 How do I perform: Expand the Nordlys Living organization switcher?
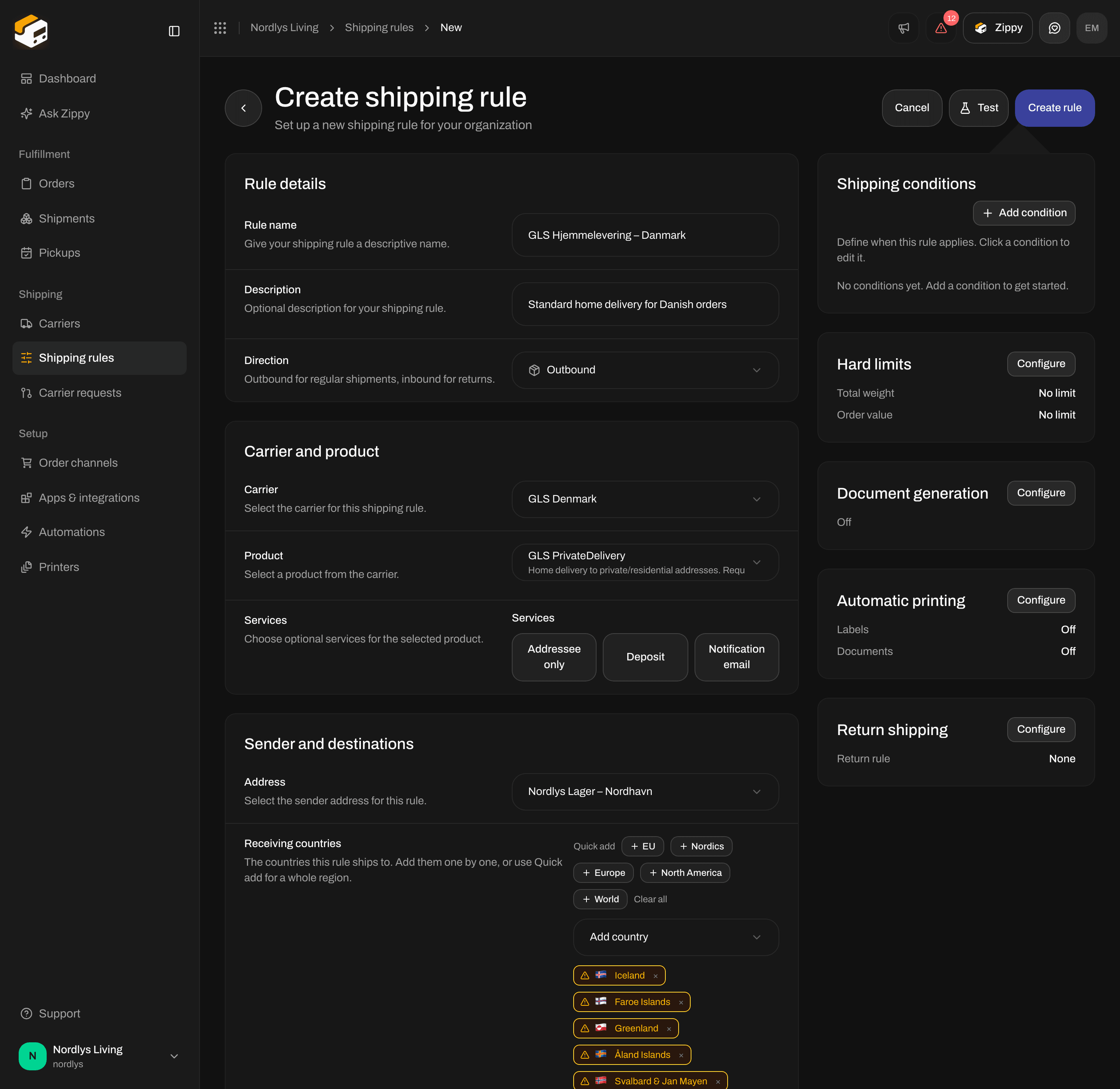(x=100, y=1056)
